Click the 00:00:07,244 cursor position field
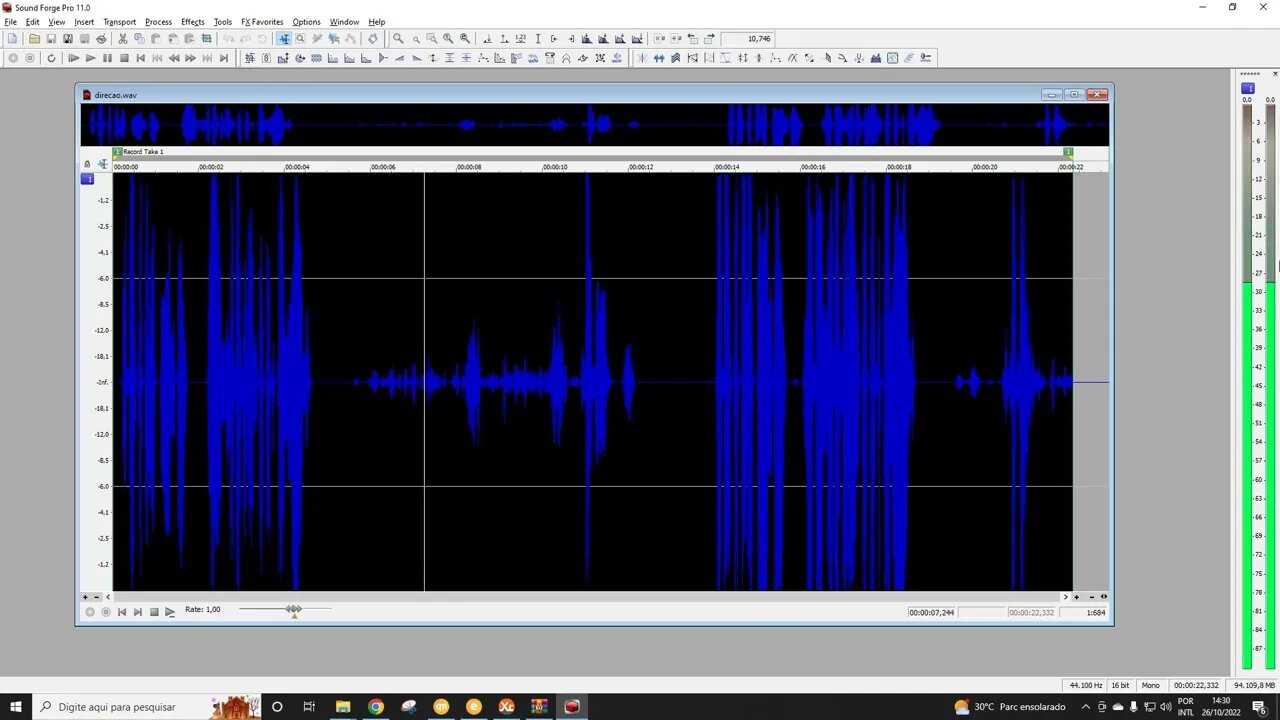Screen dimensions: 1280x720 click(932, 612)
